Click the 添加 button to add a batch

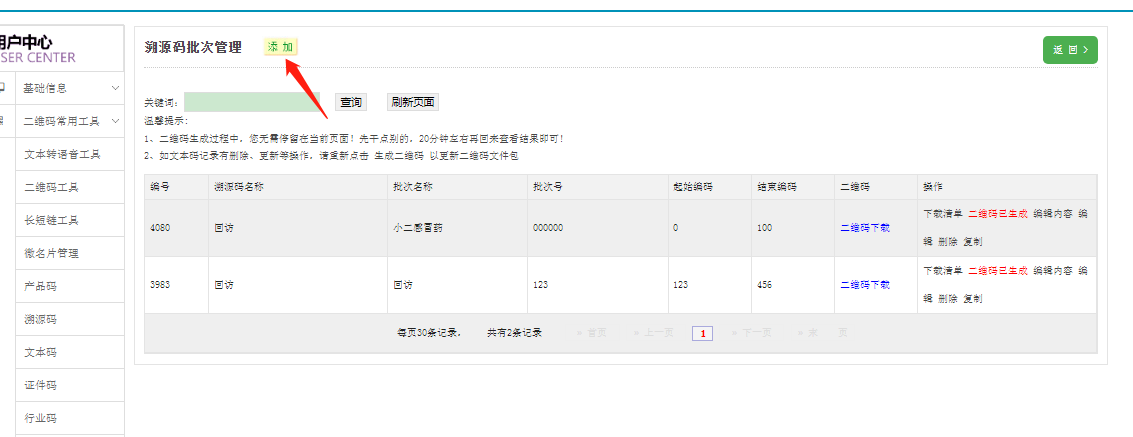[x=280, y=47]
